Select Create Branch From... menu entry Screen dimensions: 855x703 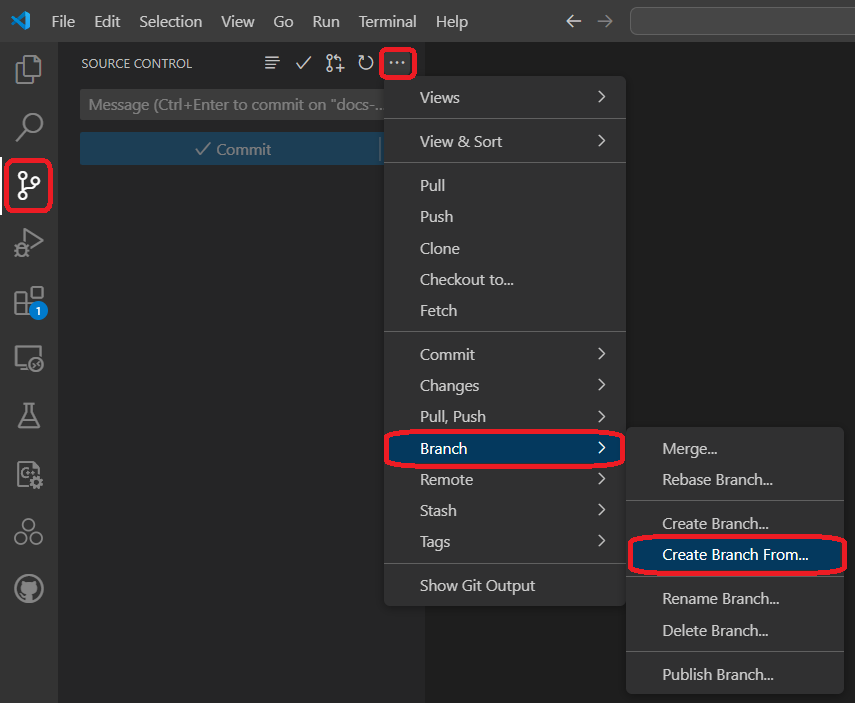point(735,554)
